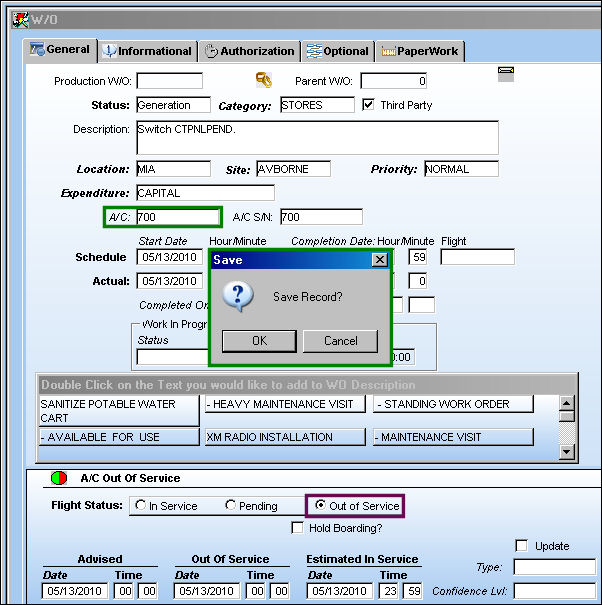Click the blue question mark icon in Save dialog
Screen dimensions: 602x605
238,296
